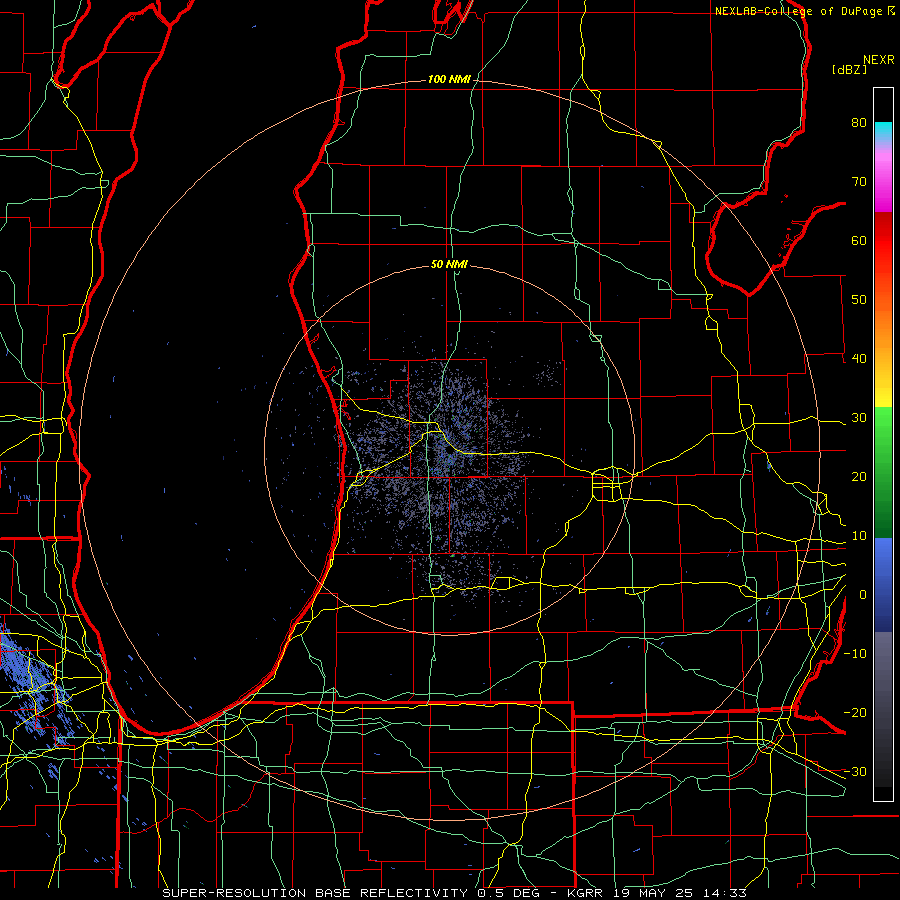The height and width of the screenshot is (900, 900).
Task: Click the 30 value on the dBZ scale
Action: click(x=859, y=418)
